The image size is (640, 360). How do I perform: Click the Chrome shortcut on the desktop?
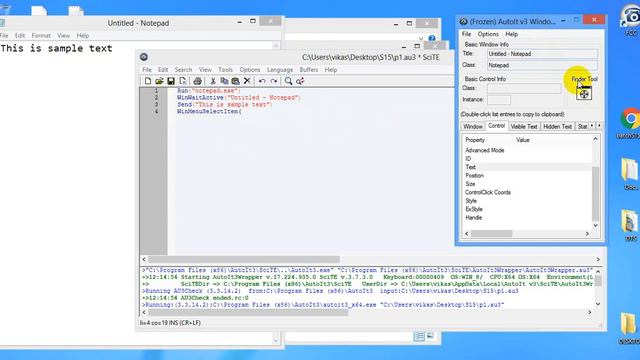click(630, 120)
